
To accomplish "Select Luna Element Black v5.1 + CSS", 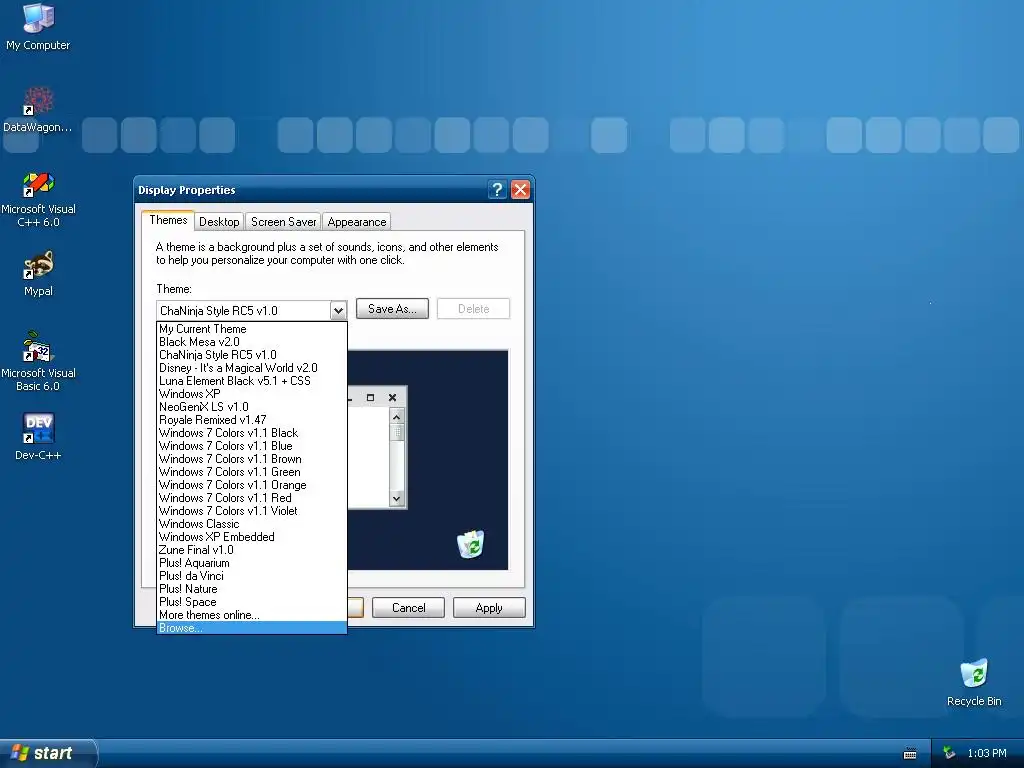I will click(x=251, y=381).
